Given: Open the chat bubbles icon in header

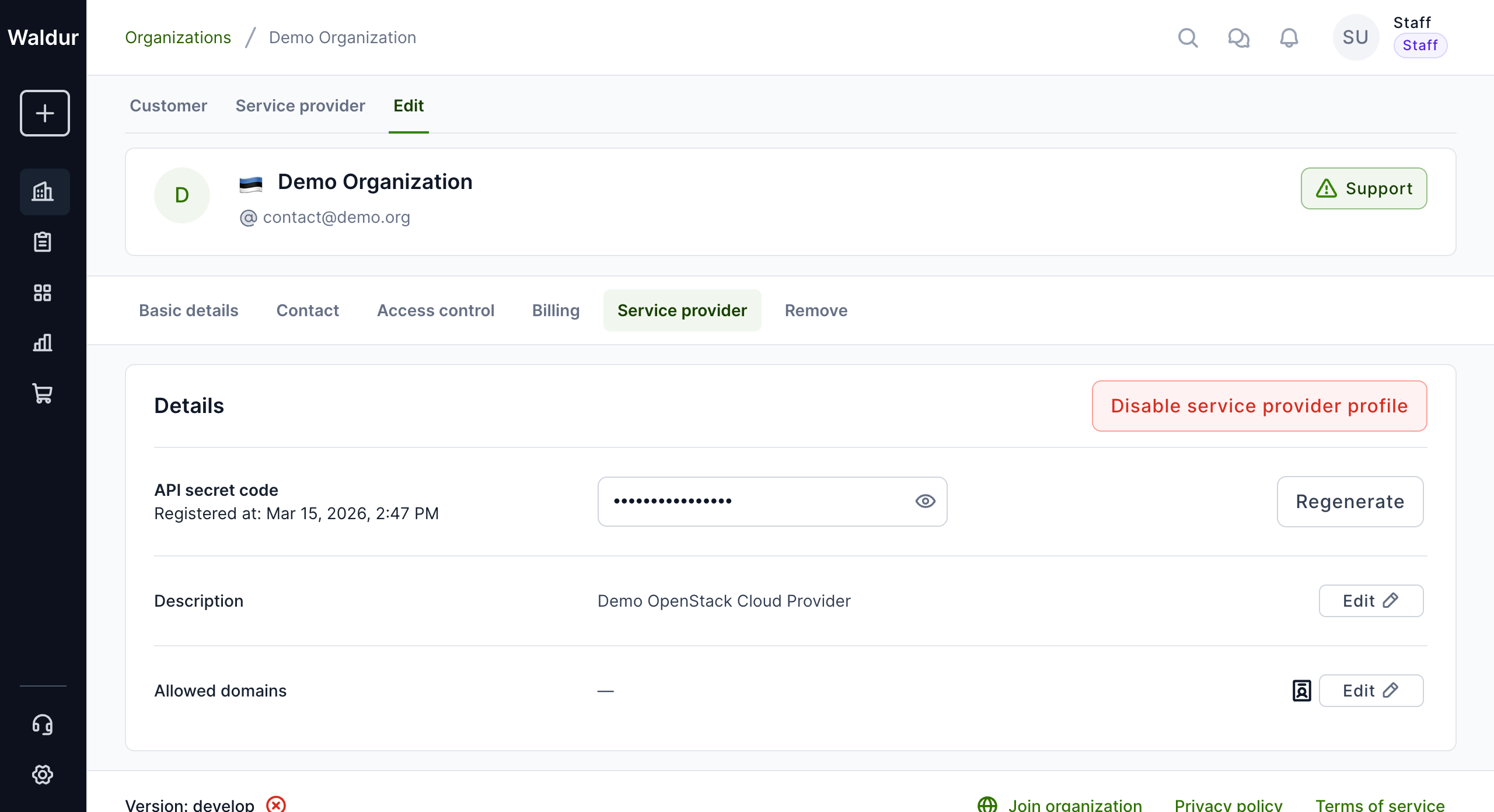Looking at the screenshot, I should point(1238,38).
